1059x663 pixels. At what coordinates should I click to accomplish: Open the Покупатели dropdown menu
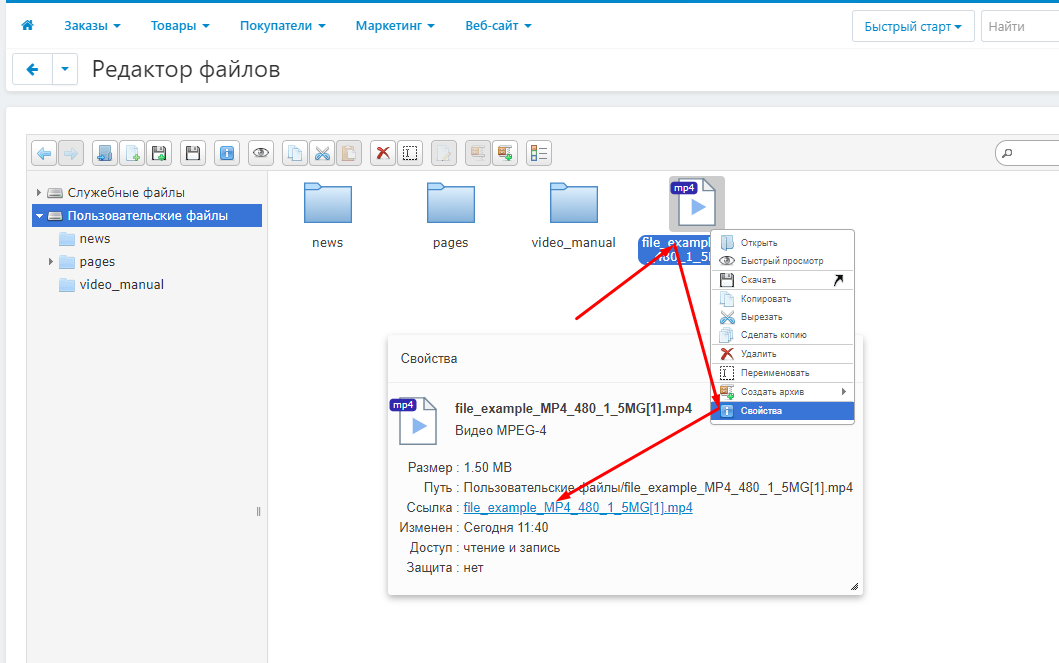coord(283,26)
